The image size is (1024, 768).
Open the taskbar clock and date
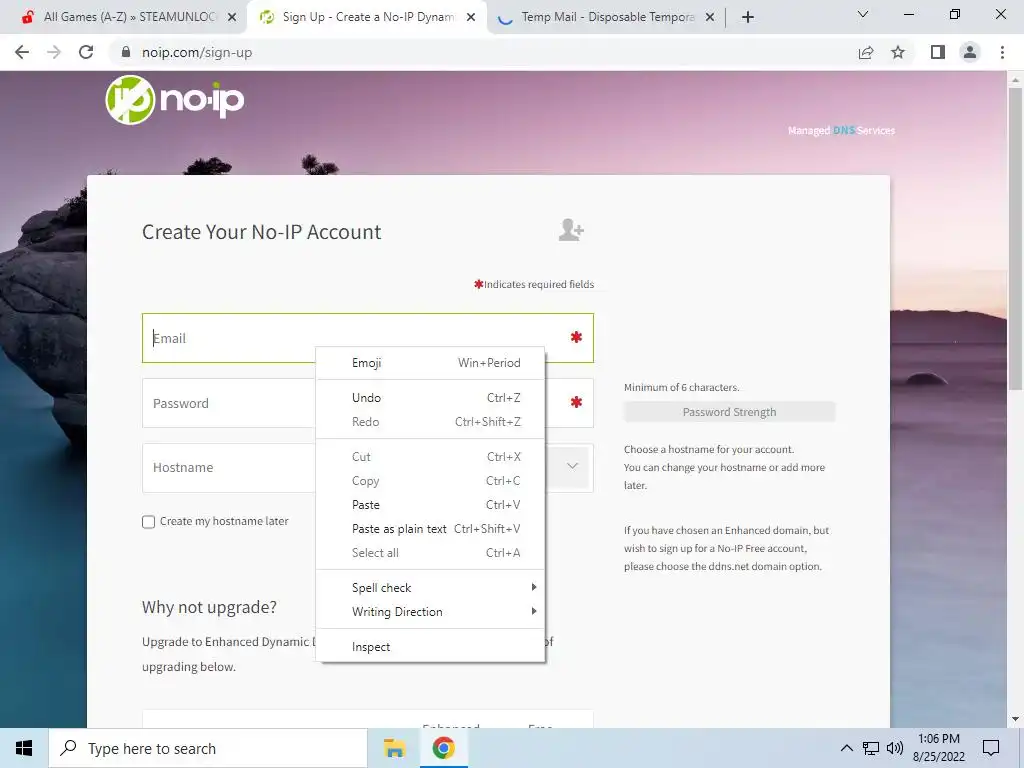938,748
